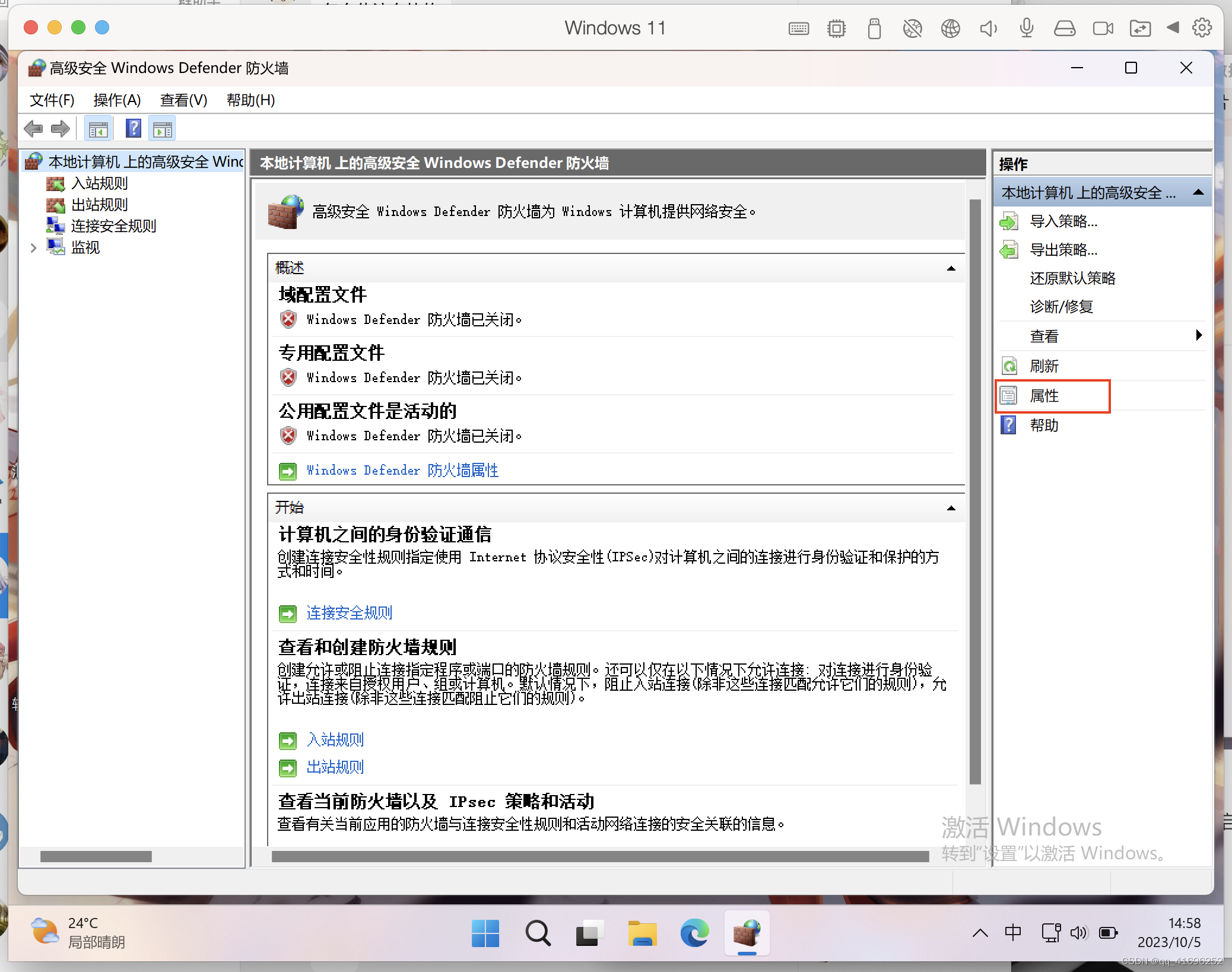Click the Back arrow toolbar icon
Screen dimensions: 1232x972
coord(33,128)
